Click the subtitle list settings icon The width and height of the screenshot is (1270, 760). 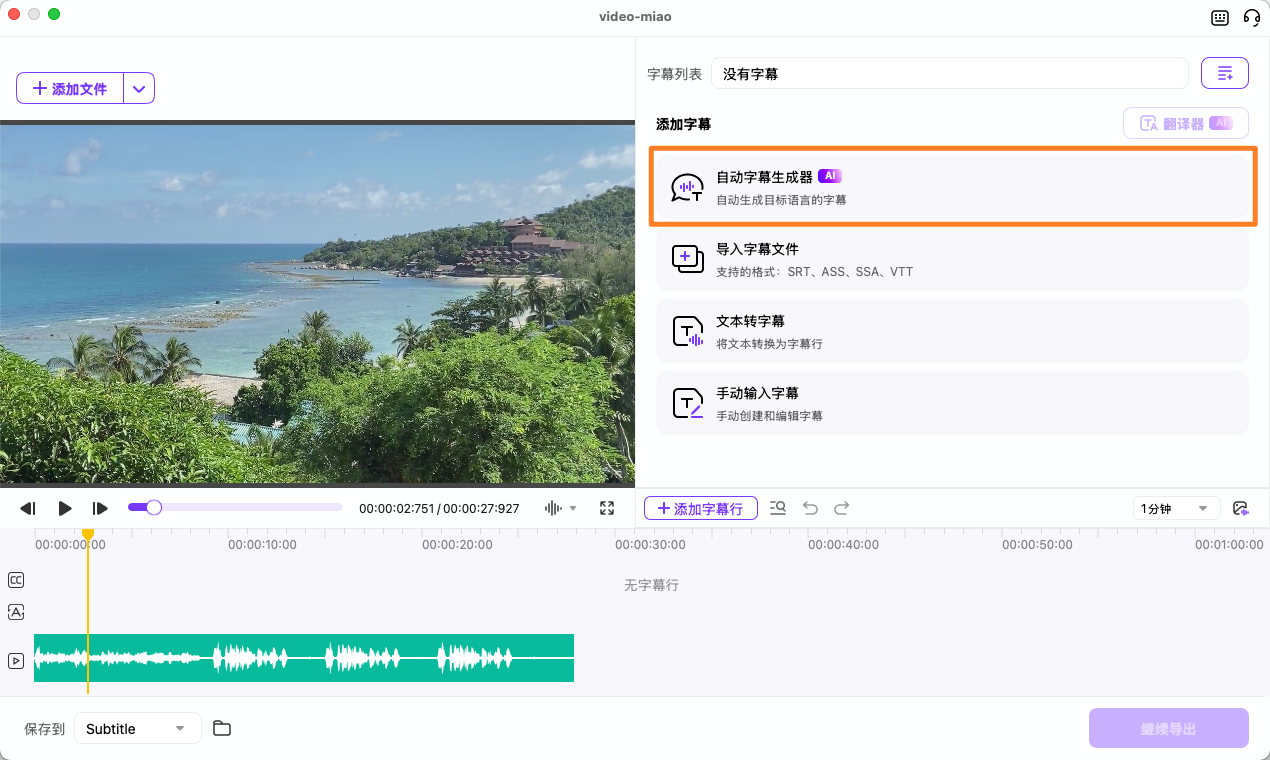[1224, 73]
